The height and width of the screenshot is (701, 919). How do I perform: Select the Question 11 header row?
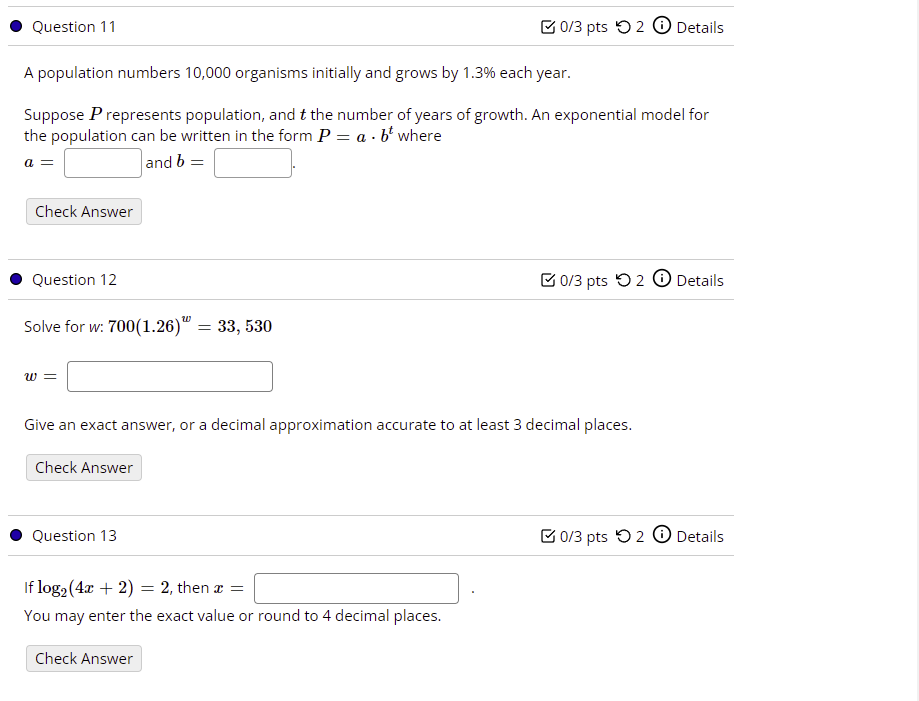point(74,27)
